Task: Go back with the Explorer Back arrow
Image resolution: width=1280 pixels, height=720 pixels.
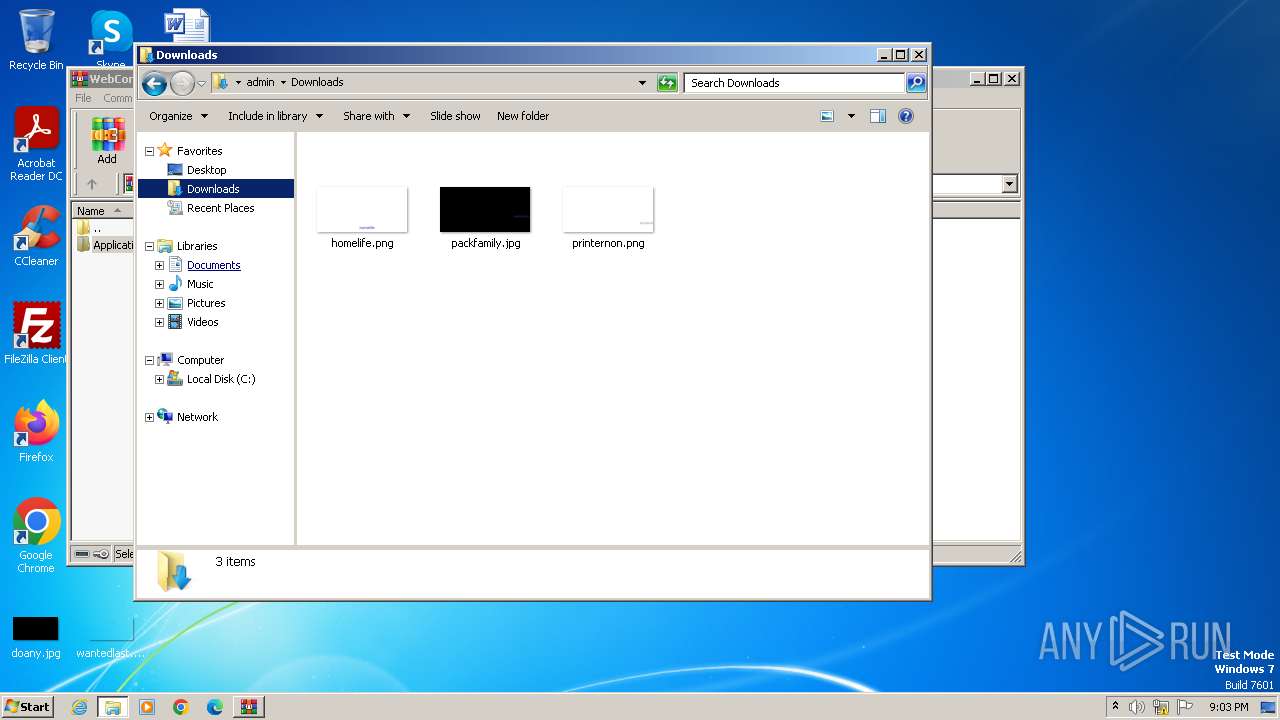Action: coord(154,83)
